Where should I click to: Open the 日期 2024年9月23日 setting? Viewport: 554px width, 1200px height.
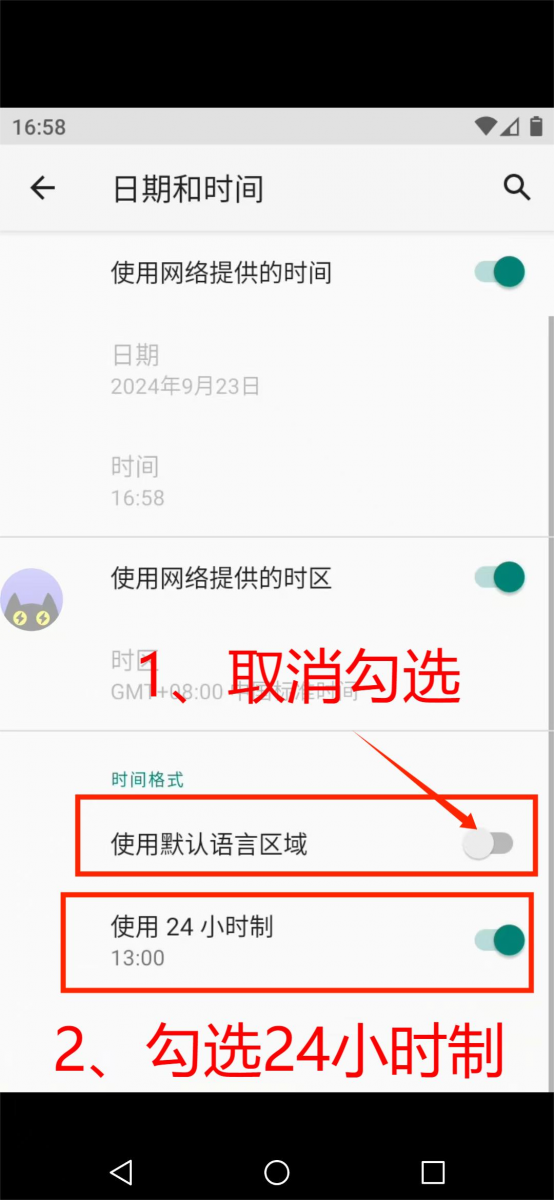(277, 369)
